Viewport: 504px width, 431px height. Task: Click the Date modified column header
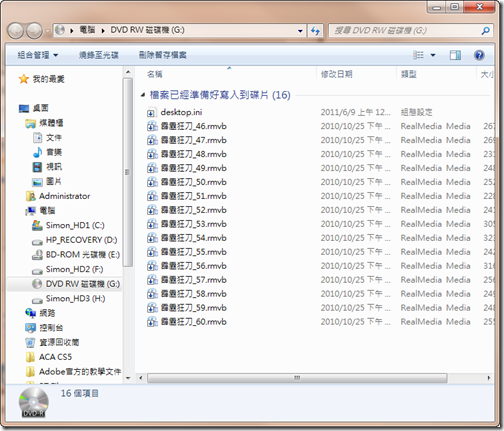pos(356,74)
